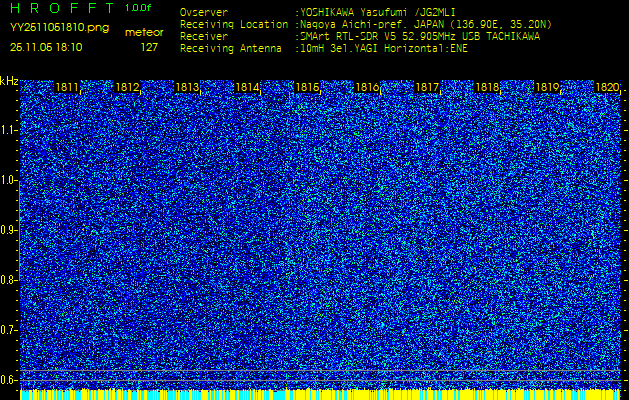This screenshot has width=629, height=400.
Task: Select the 1814 time marker
Action: [x=247, y=88]
